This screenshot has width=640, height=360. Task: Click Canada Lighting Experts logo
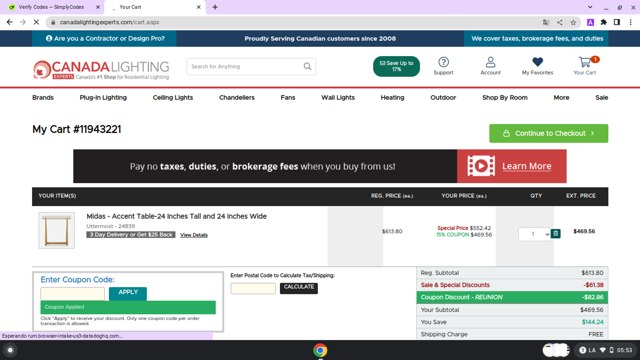101,69
